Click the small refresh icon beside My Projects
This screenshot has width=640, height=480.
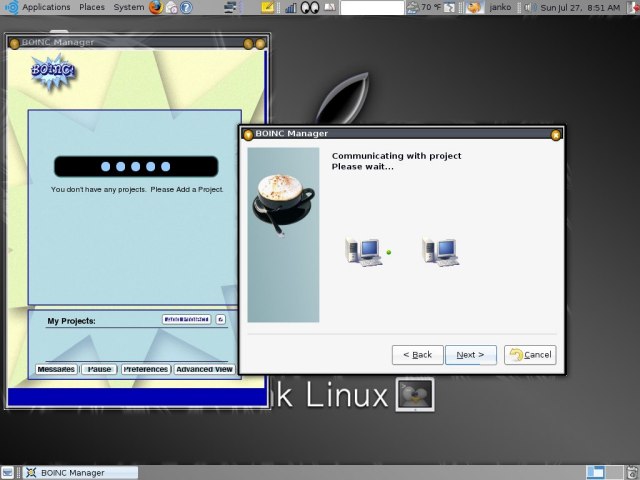(220, 320)
